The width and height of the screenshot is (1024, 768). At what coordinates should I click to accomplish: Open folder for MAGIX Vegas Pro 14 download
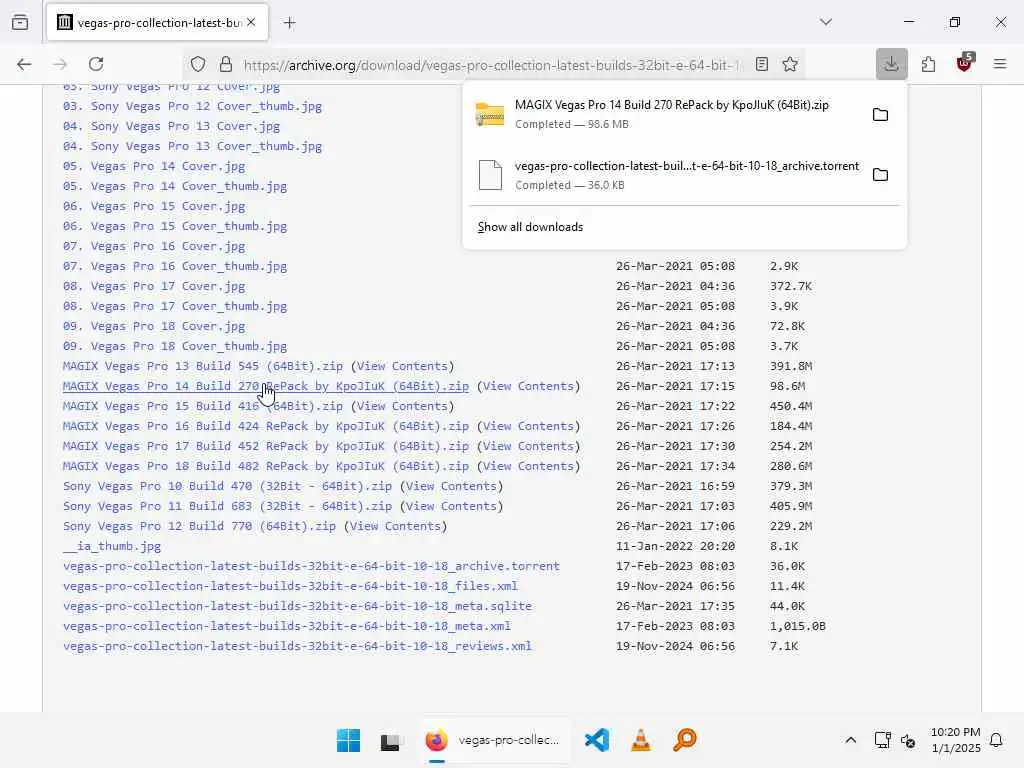880,115
